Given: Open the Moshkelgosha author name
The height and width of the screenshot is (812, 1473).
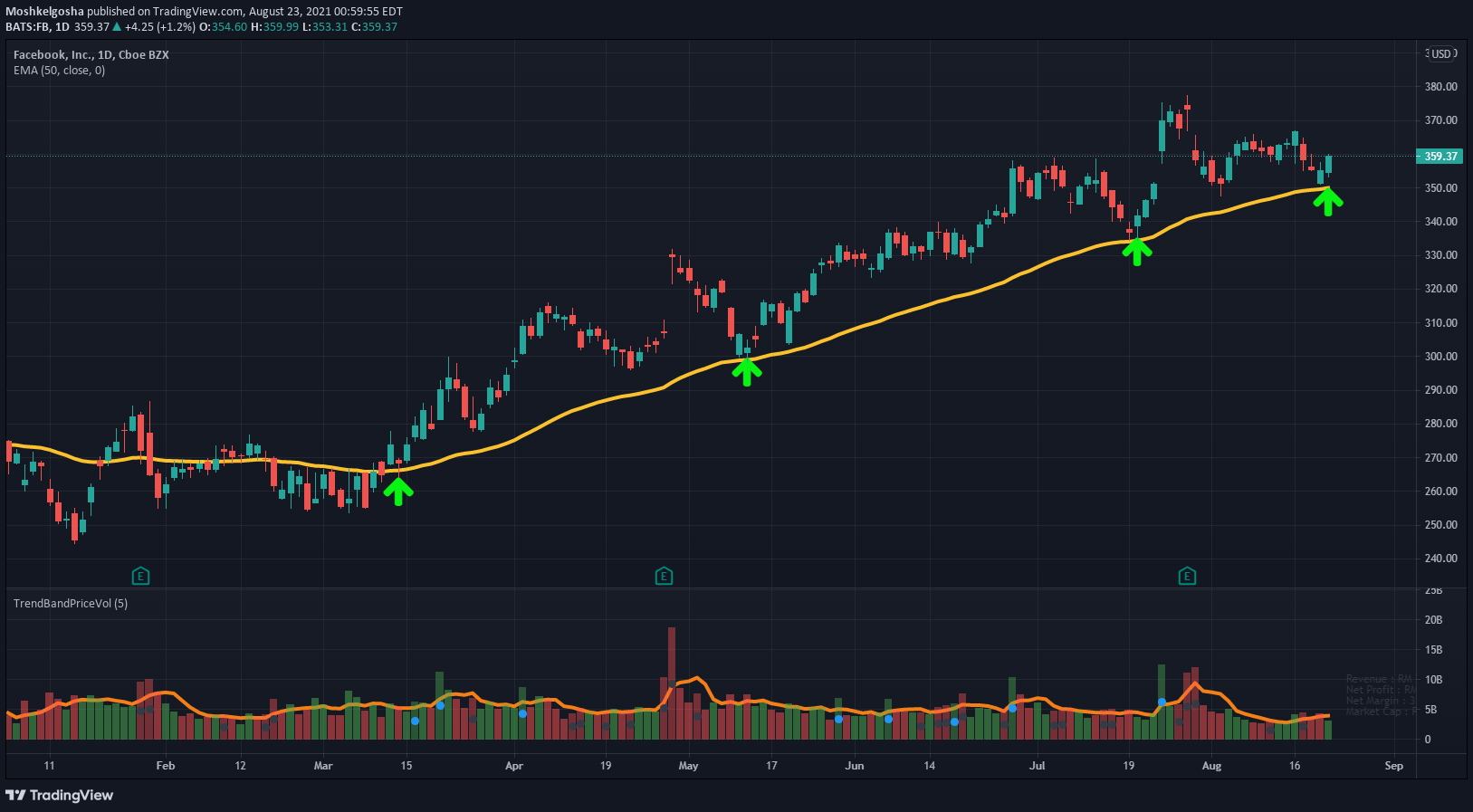Looking at the screenshot, I should [45, 12].
